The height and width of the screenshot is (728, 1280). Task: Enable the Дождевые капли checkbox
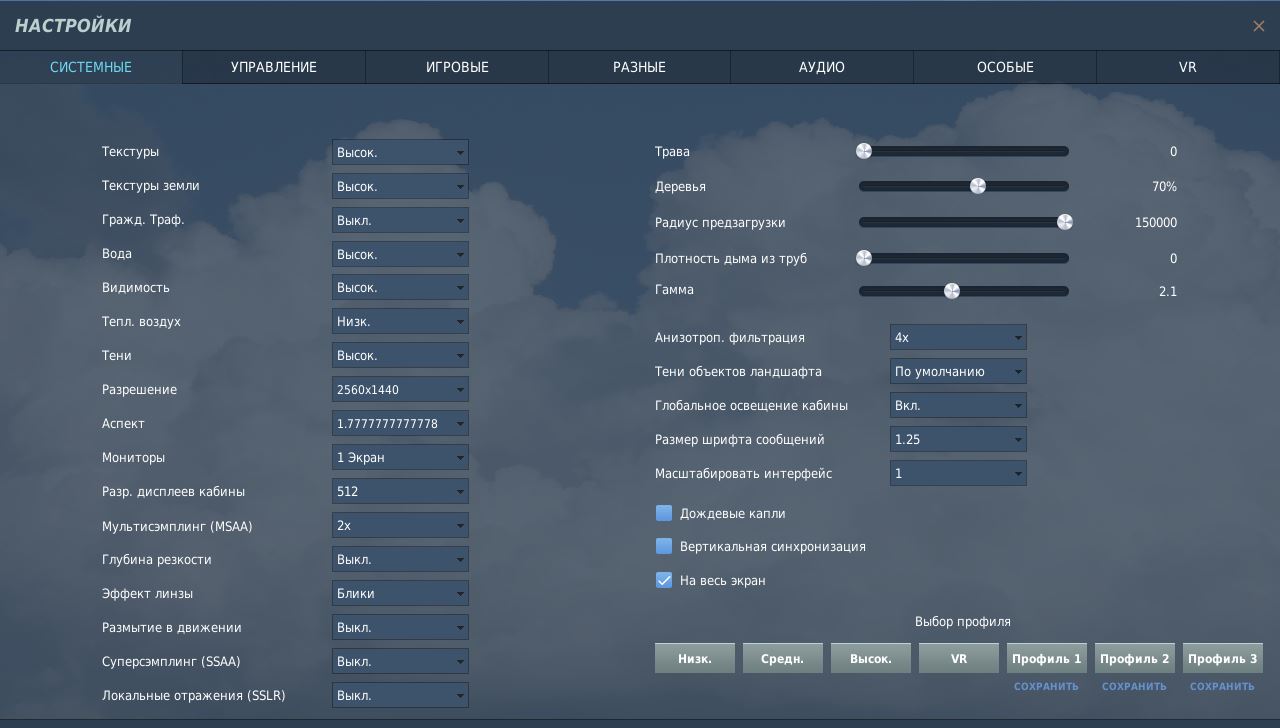point(664,513)
